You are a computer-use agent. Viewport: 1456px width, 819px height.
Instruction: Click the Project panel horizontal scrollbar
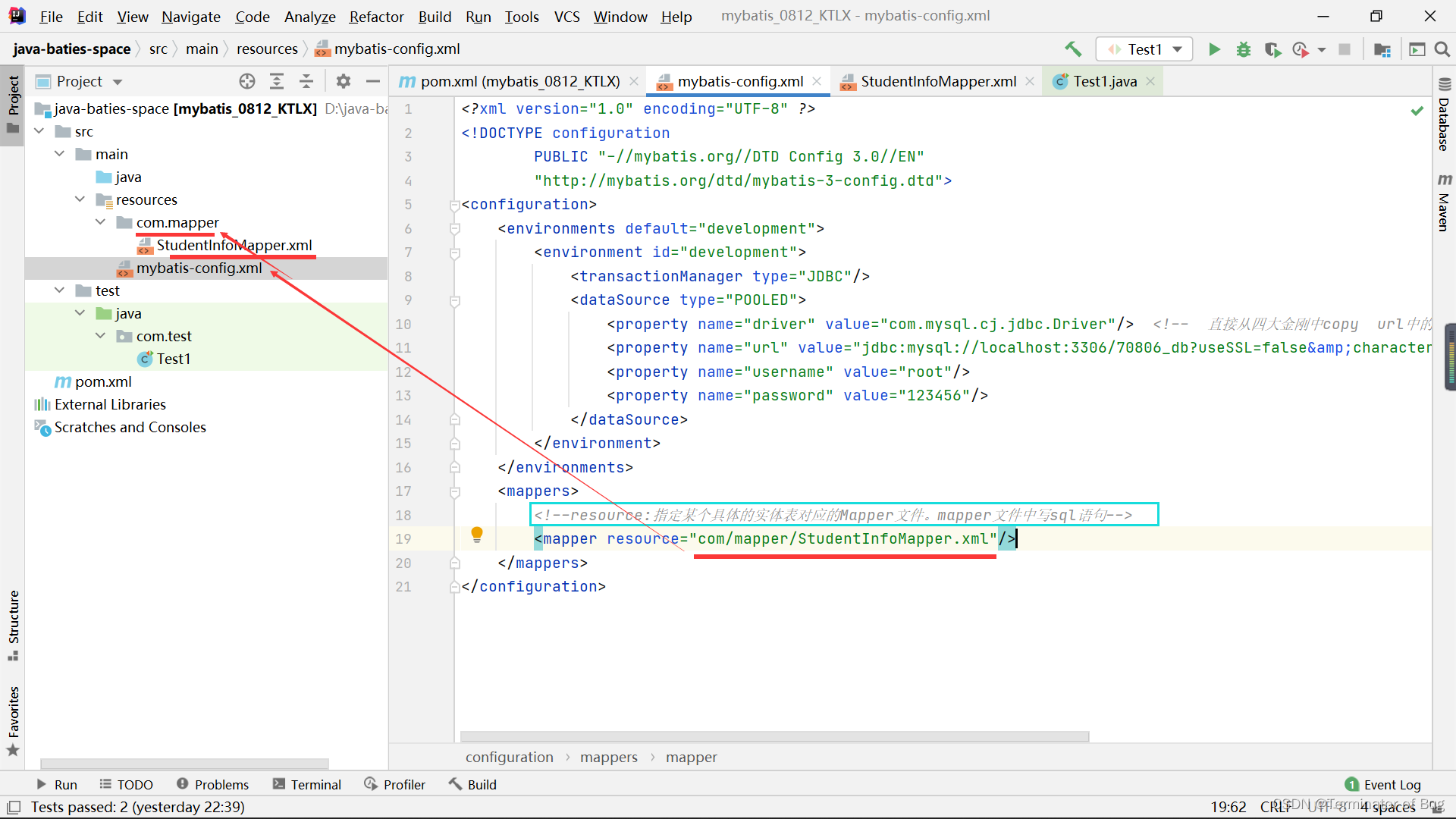click(x=184, y=764)
